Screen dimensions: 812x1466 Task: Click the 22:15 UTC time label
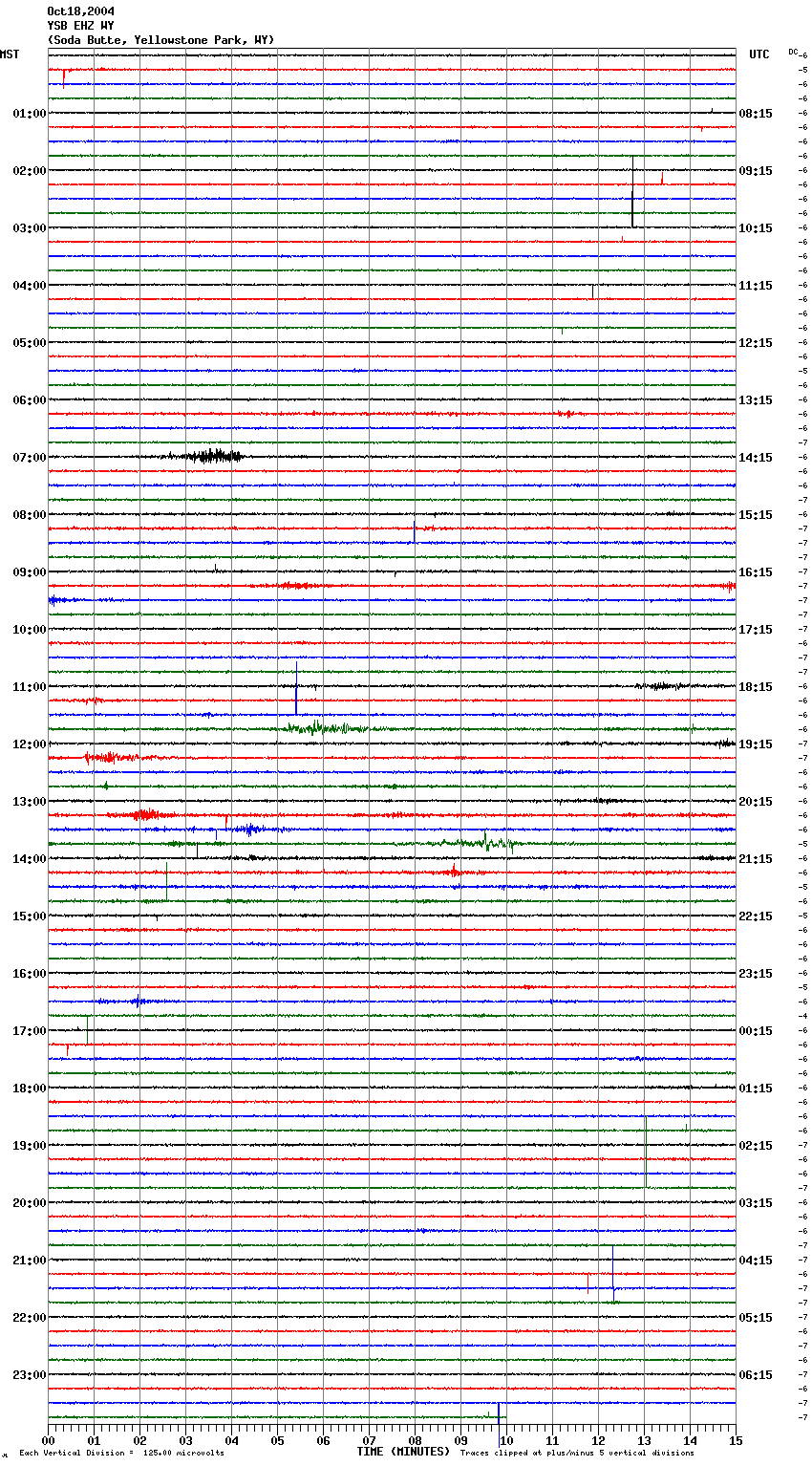(x=756, y=916)
